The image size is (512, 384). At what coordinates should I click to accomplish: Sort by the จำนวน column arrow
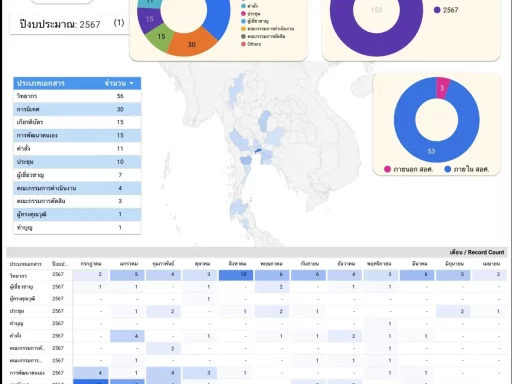[x=132, y=83]
